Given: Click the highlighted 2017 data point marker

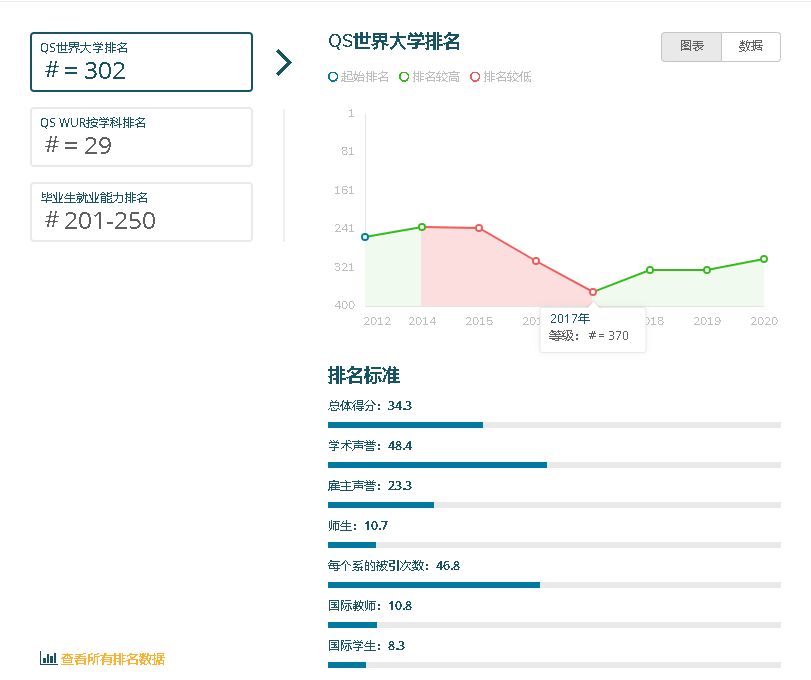Looking at the screenshot, I should pos(593,291).
